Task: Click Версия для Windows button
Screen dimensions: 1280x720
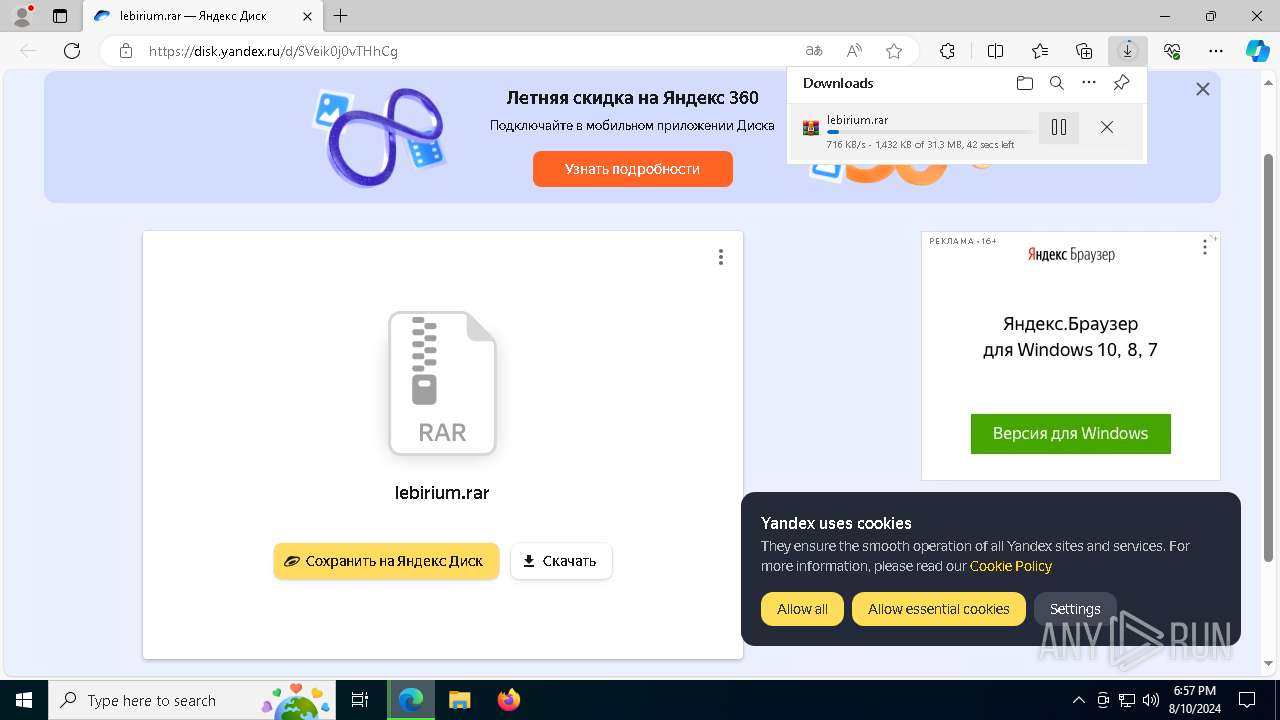Action: (x=1071, y=434)
